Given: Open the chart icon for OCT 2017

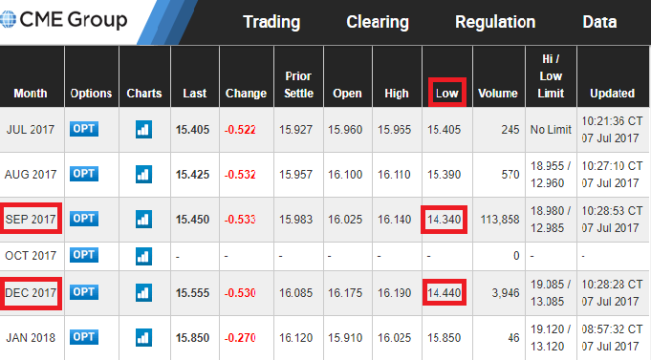Looking at the screenshot, I should point(144,256).
